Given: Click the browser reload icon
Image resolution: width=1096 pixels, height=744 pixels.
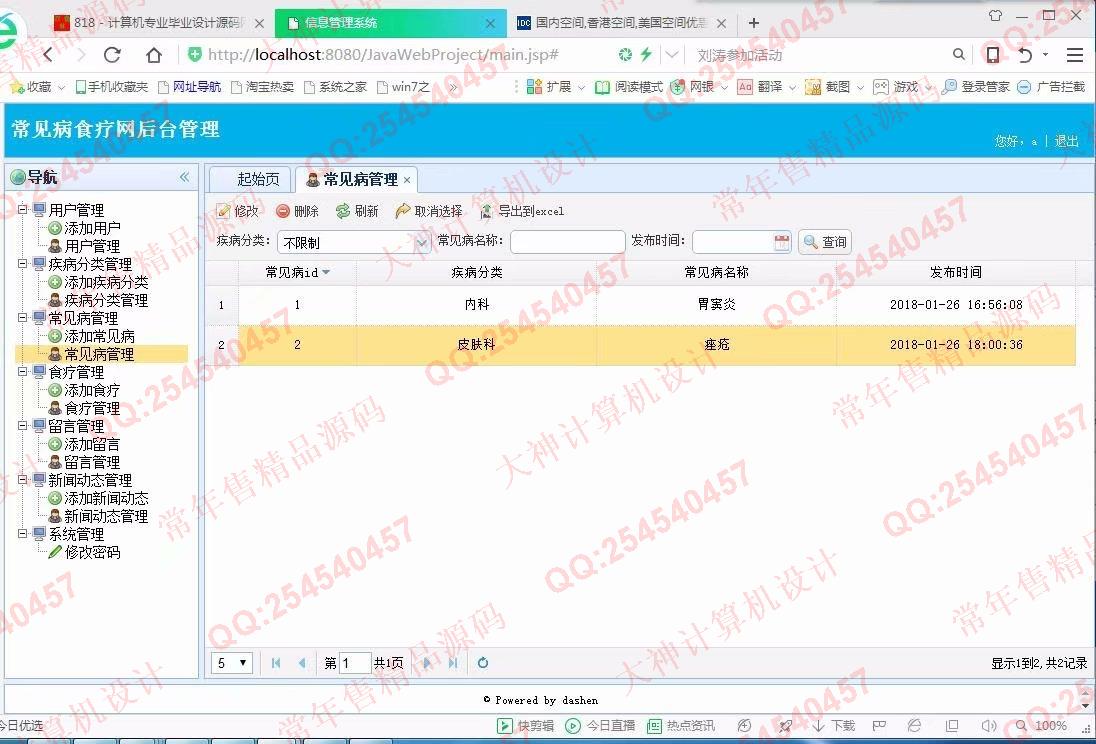Looking at the screenshot, I should [x=112, y=55].
